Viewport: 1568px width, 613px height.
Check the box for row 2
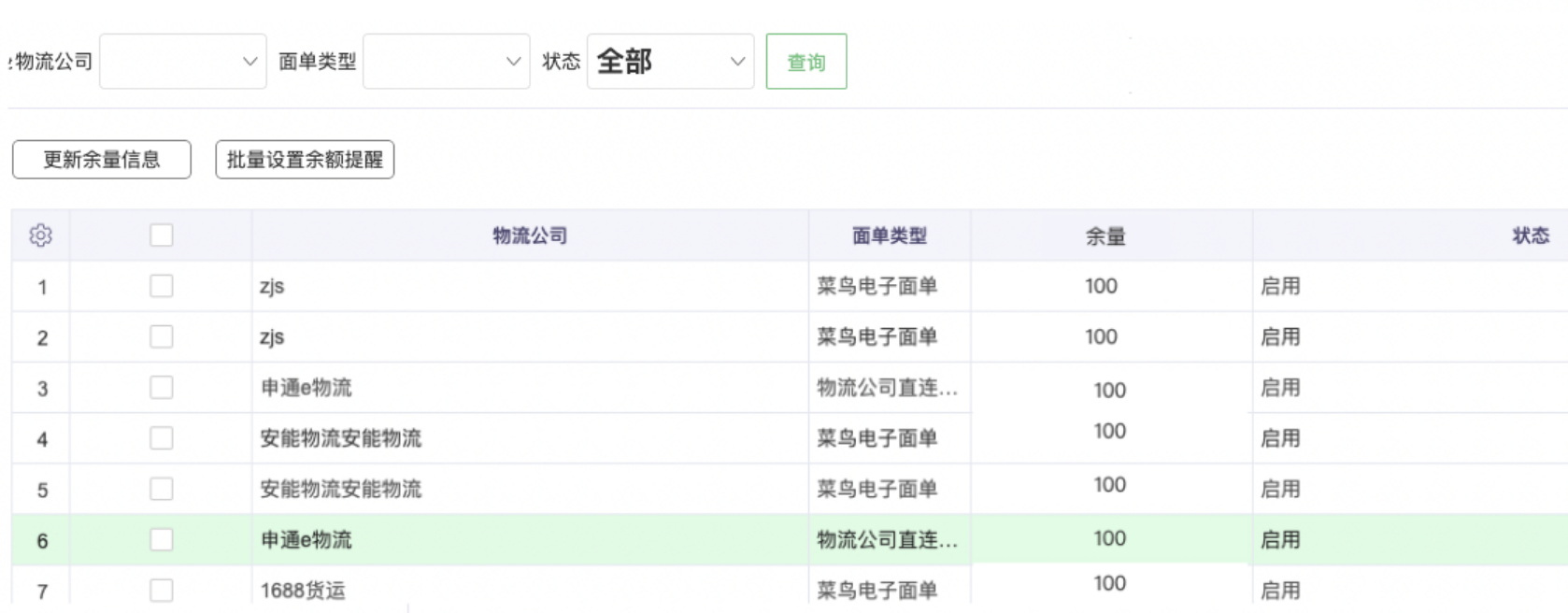[x=162, y=336]
